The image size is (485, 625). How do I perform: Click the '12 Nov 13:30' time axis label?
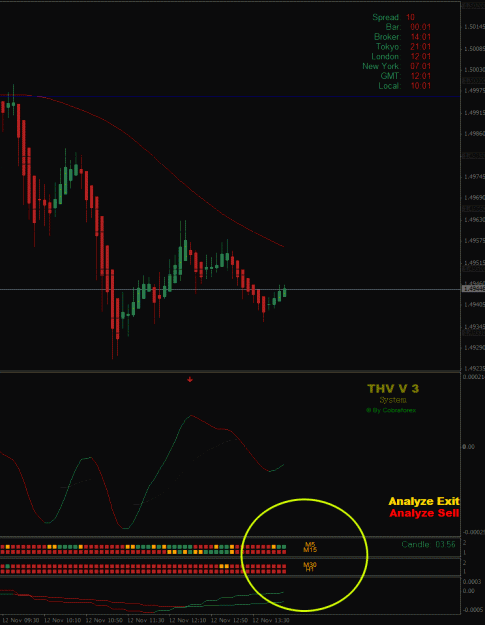click(271, 621)
